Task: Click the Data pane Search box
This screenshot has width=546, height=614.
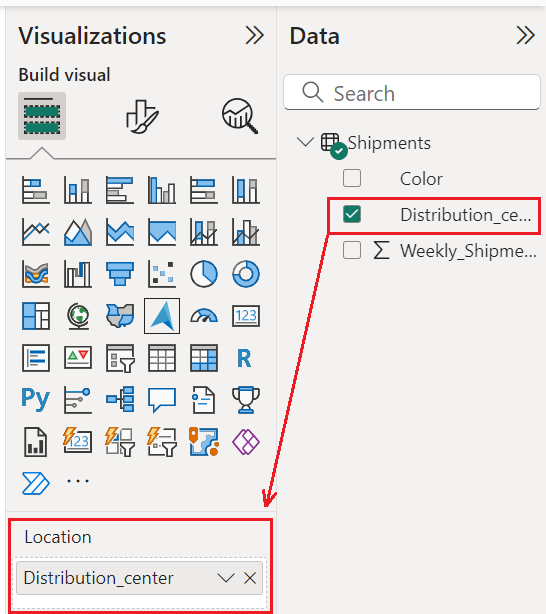Action: click(x=412, y=92)
